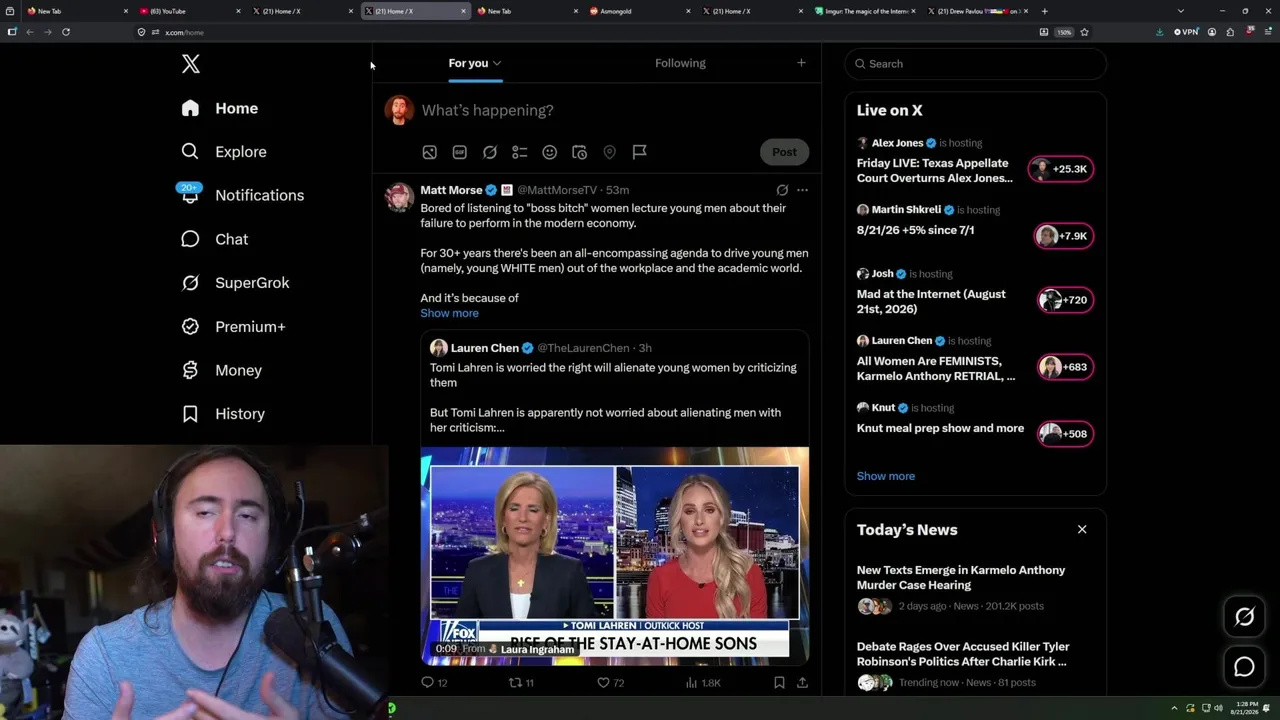The image size is (1280, 720).
Task: Toggle the VPN button in browser toolbar
Action: [1186, 32]
